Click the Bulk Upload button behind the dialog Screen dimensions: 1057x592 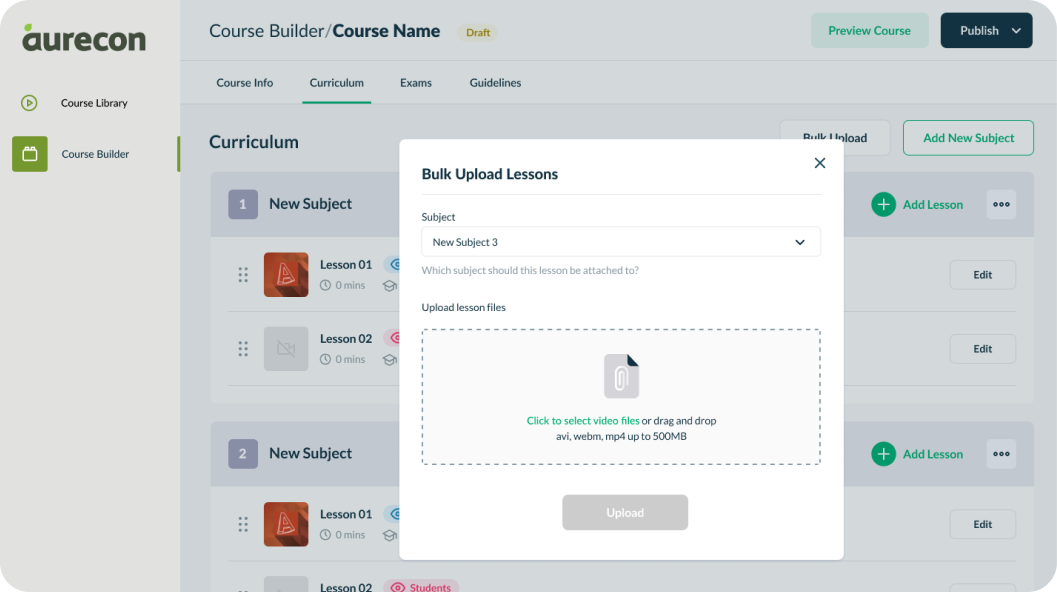835,138
